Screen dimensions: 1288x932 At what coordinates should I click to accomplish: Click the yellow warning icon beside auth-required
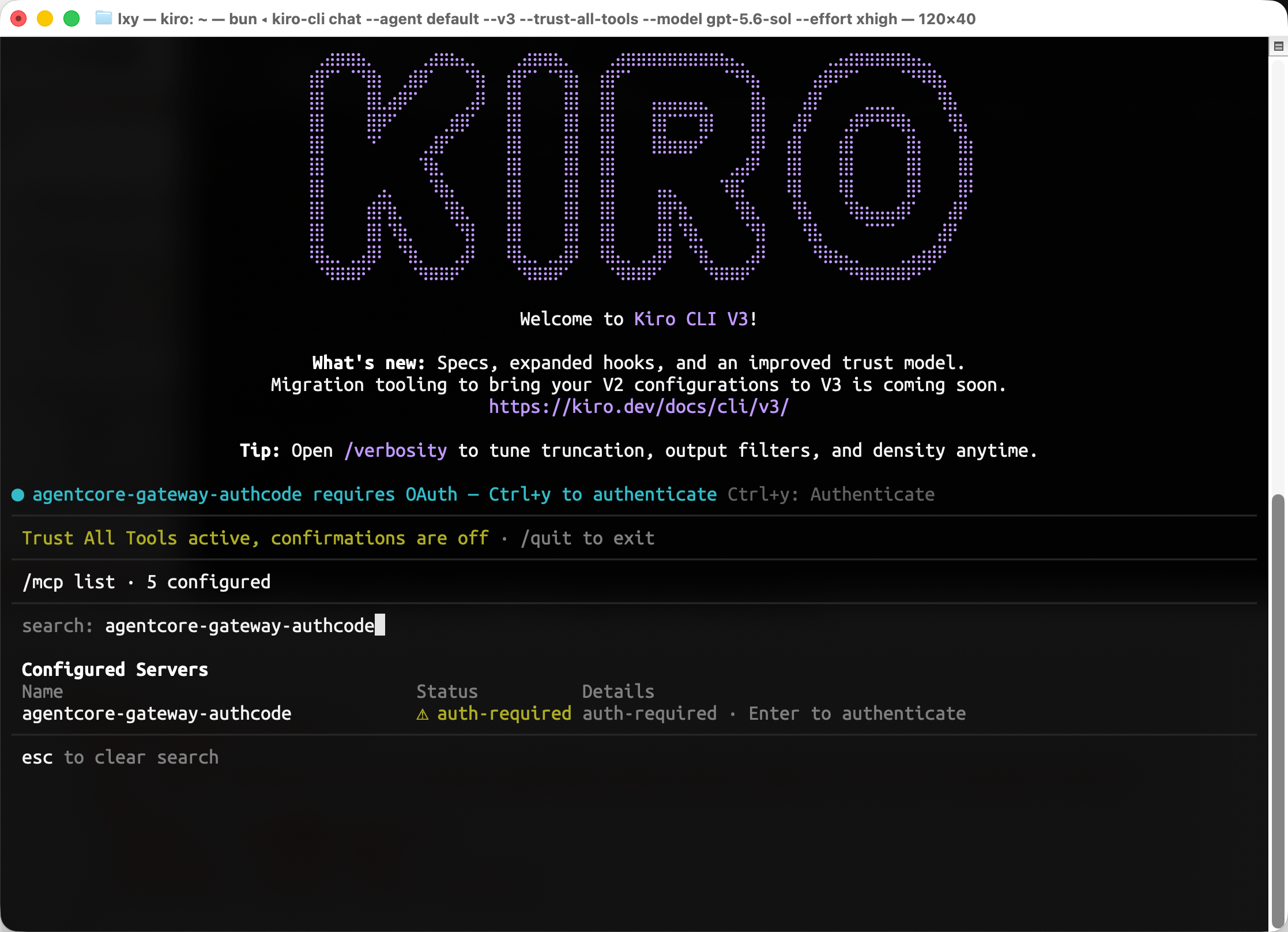(x=423, y=715)
